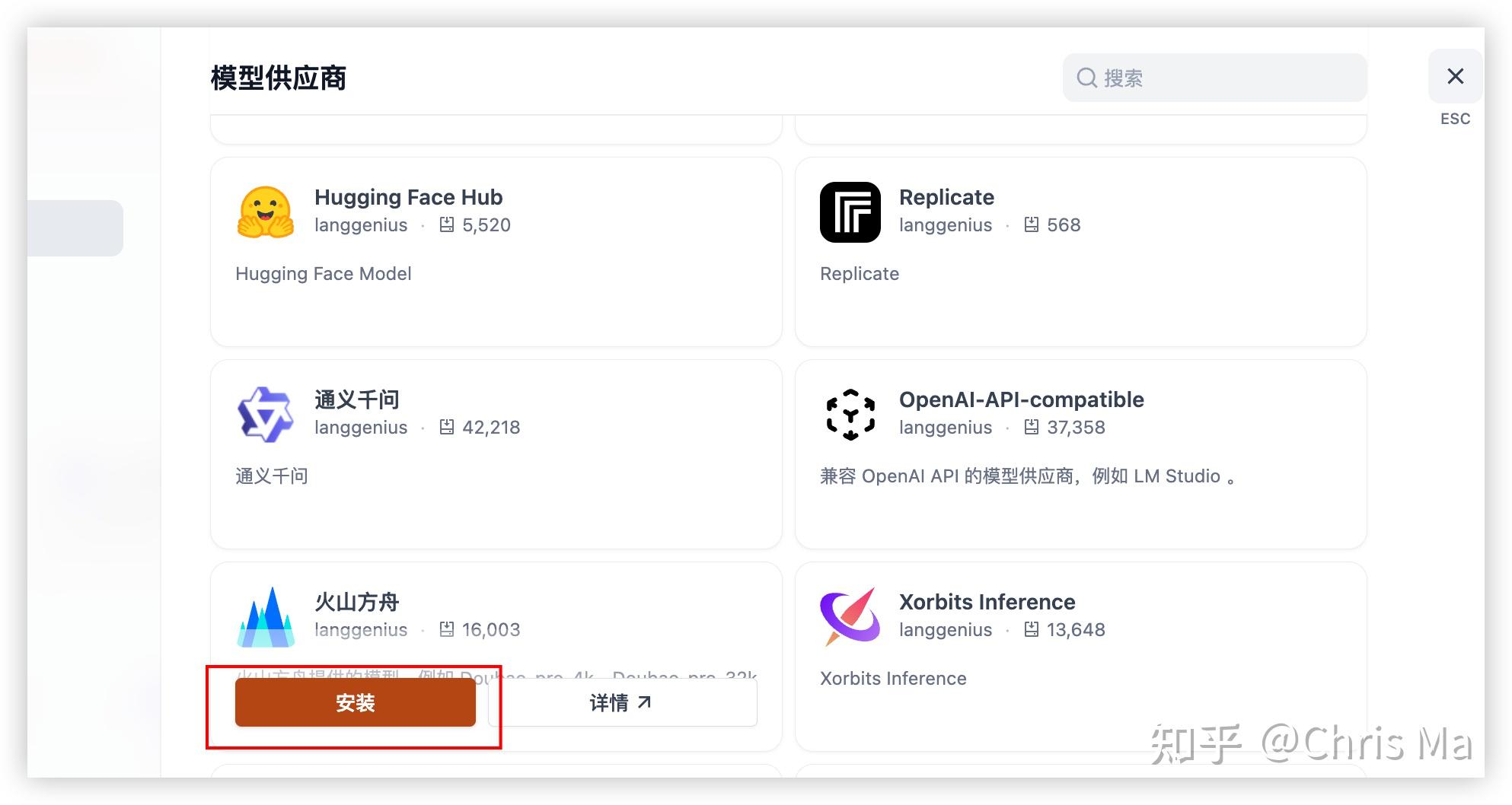Focus the 搜索 input field
Image resolution: width=1512 pixels, height=805 pixels.
click(1215, 78)
